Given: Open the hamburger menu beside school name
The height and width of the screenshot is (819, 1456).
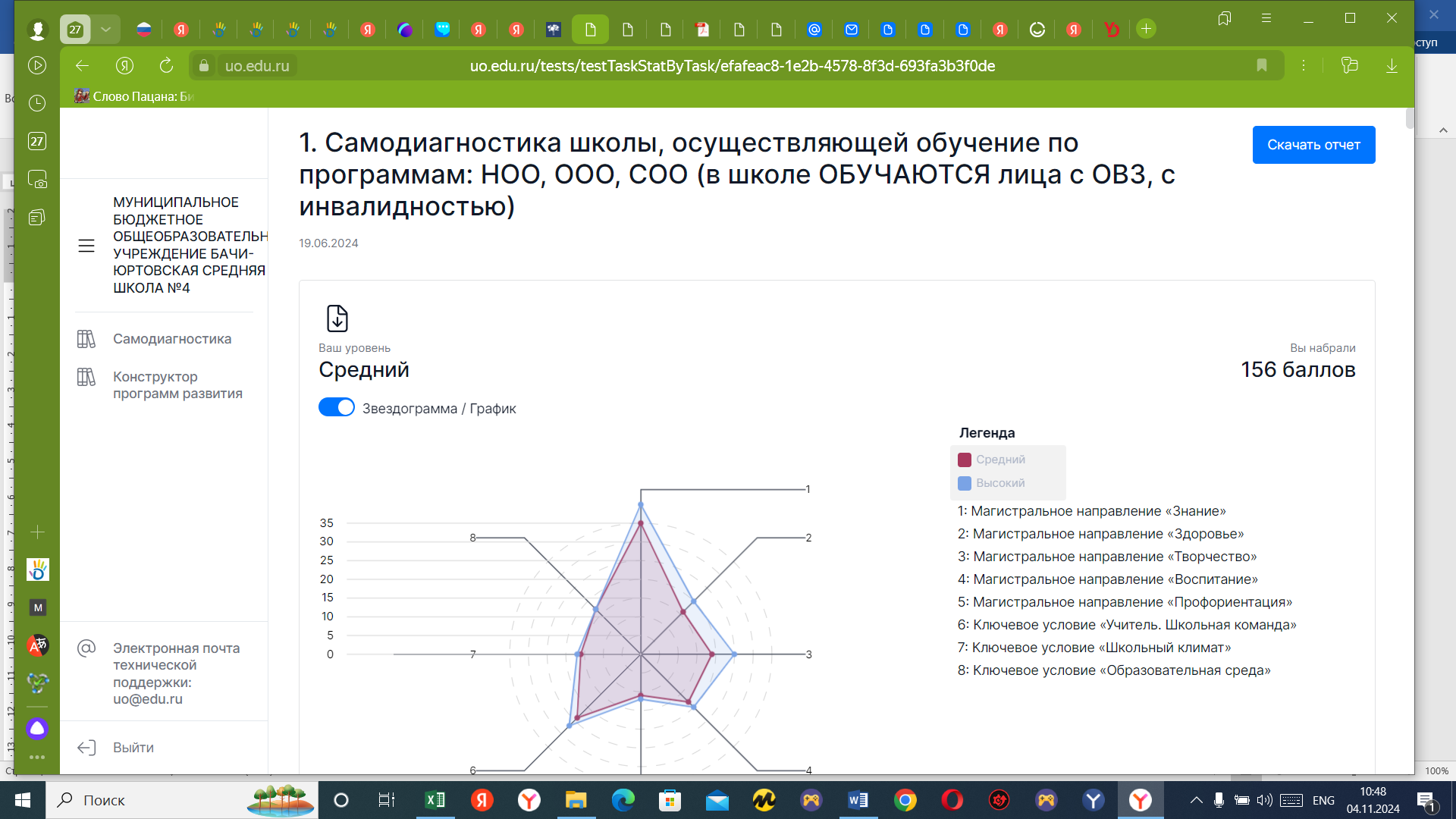Looking at the screenshot, I should click(x=86, y=246).
